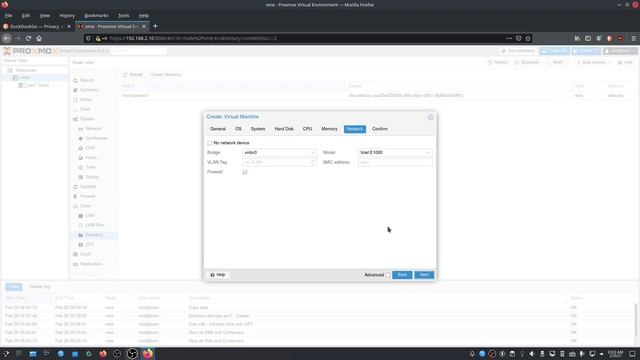Click the VLAN Tag stepper field
The height and width of the screenshot is (360, 640).
[279, 162]
